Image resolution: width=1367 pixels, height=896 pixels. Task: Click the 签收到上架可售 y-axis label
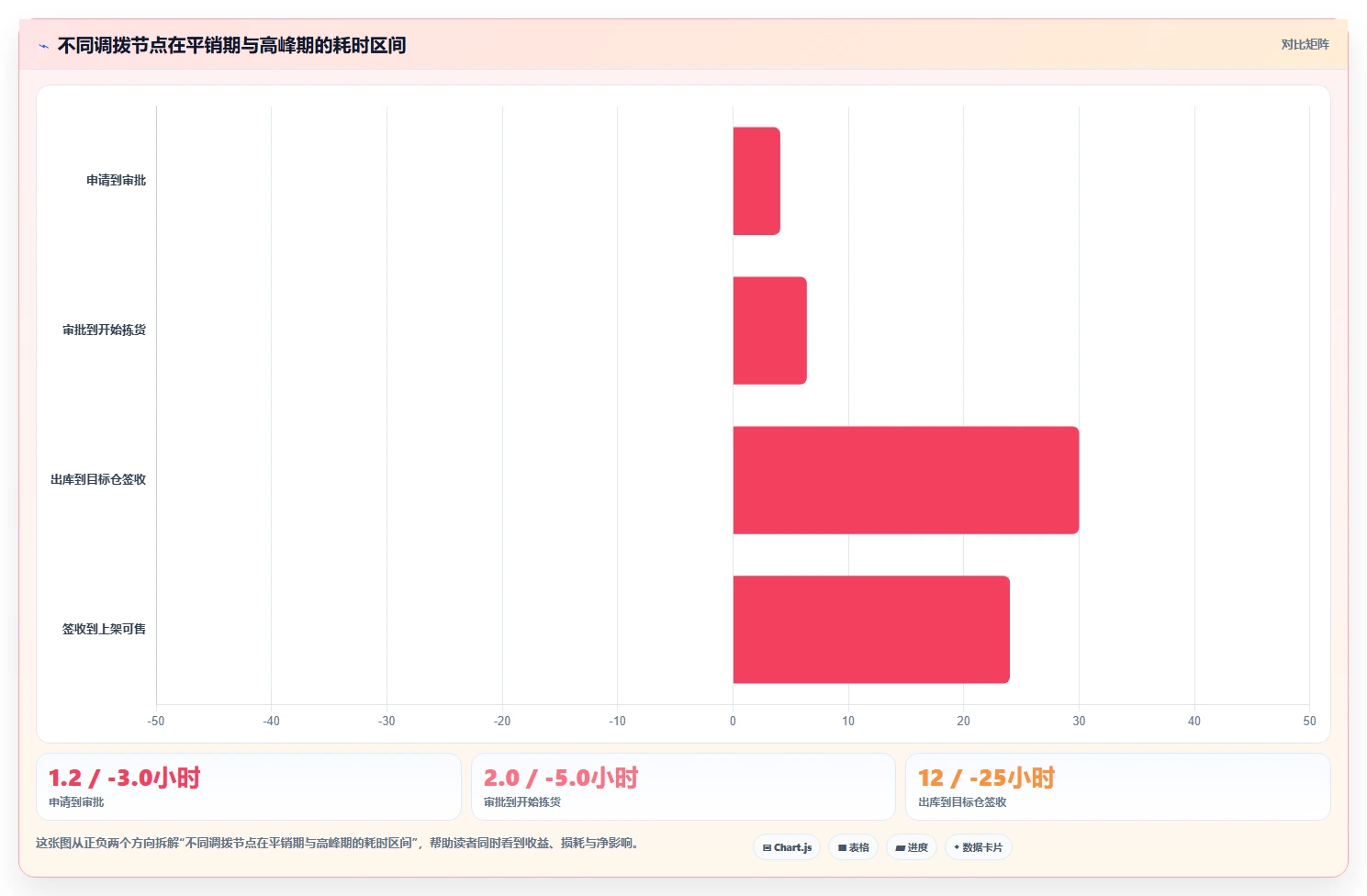pos(105,630)
